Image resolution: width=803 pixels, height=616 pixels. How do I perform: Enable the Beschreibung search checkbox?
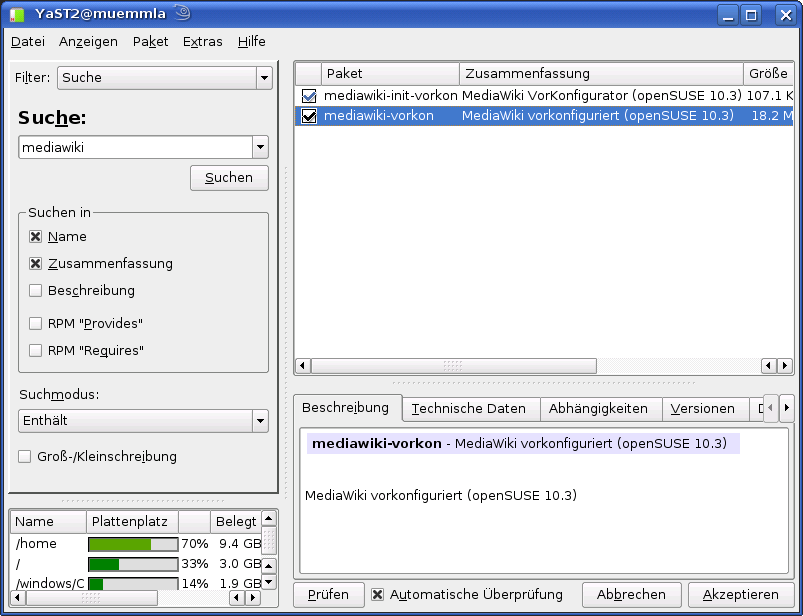(35, 291)
